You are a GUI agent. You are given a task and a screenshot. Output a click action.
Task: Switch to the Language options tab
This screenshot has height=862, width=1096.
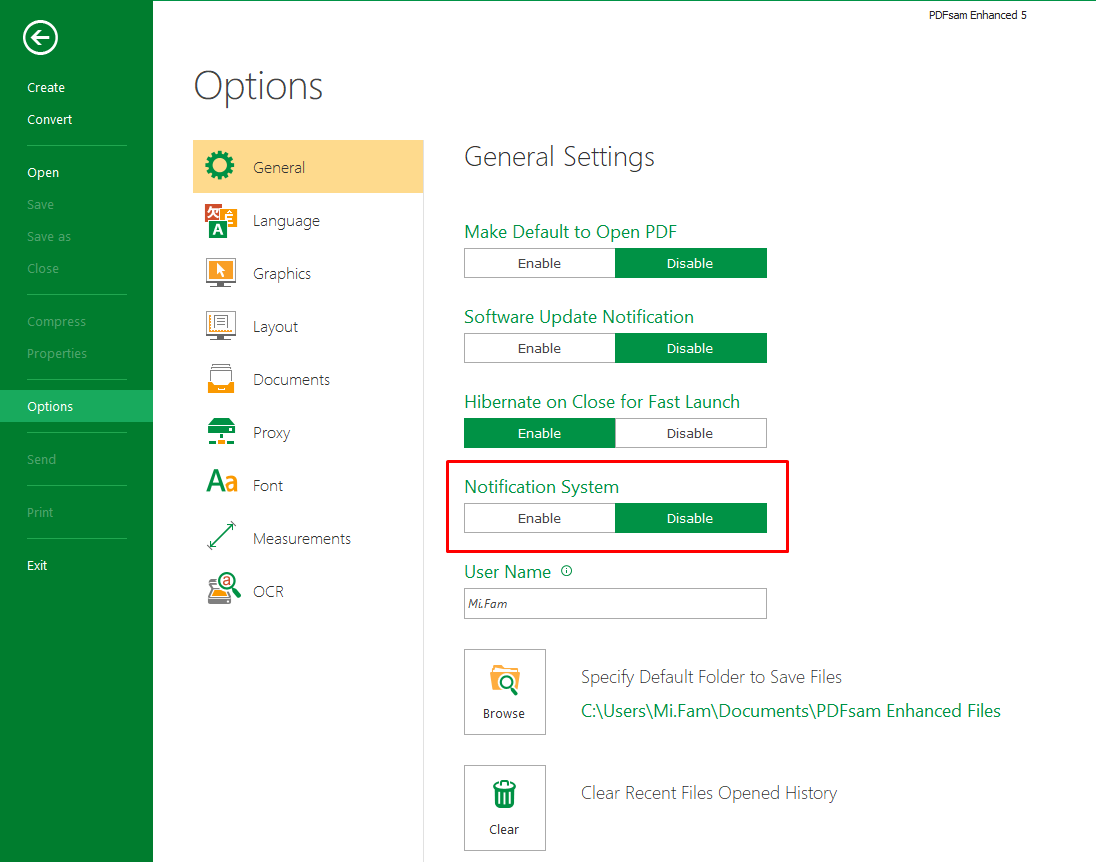308,220
